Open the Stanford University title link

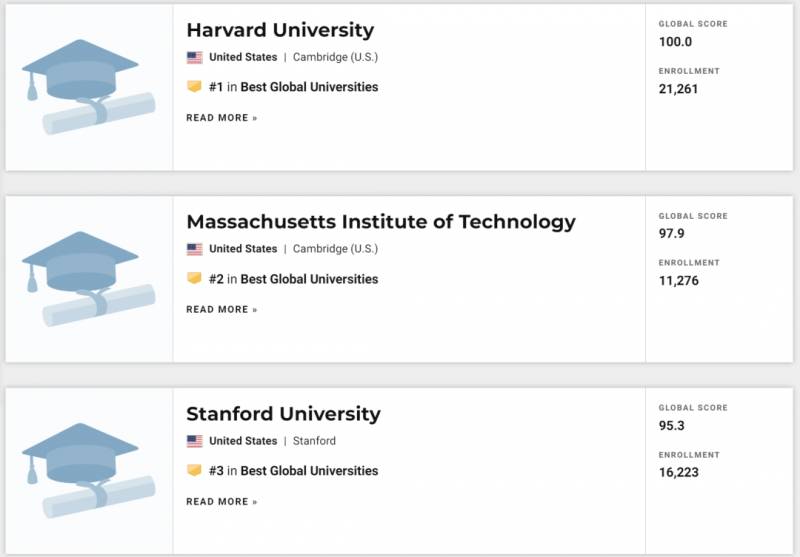point(283,414)
